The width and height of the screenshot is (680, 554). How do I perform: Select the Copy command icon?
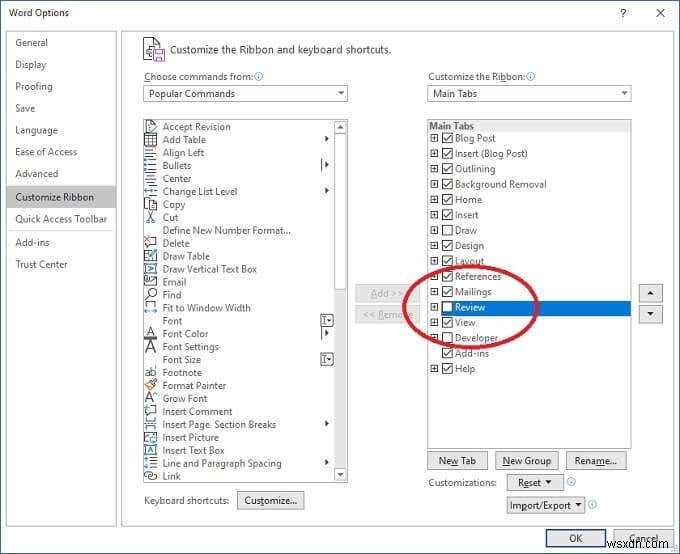150,204
